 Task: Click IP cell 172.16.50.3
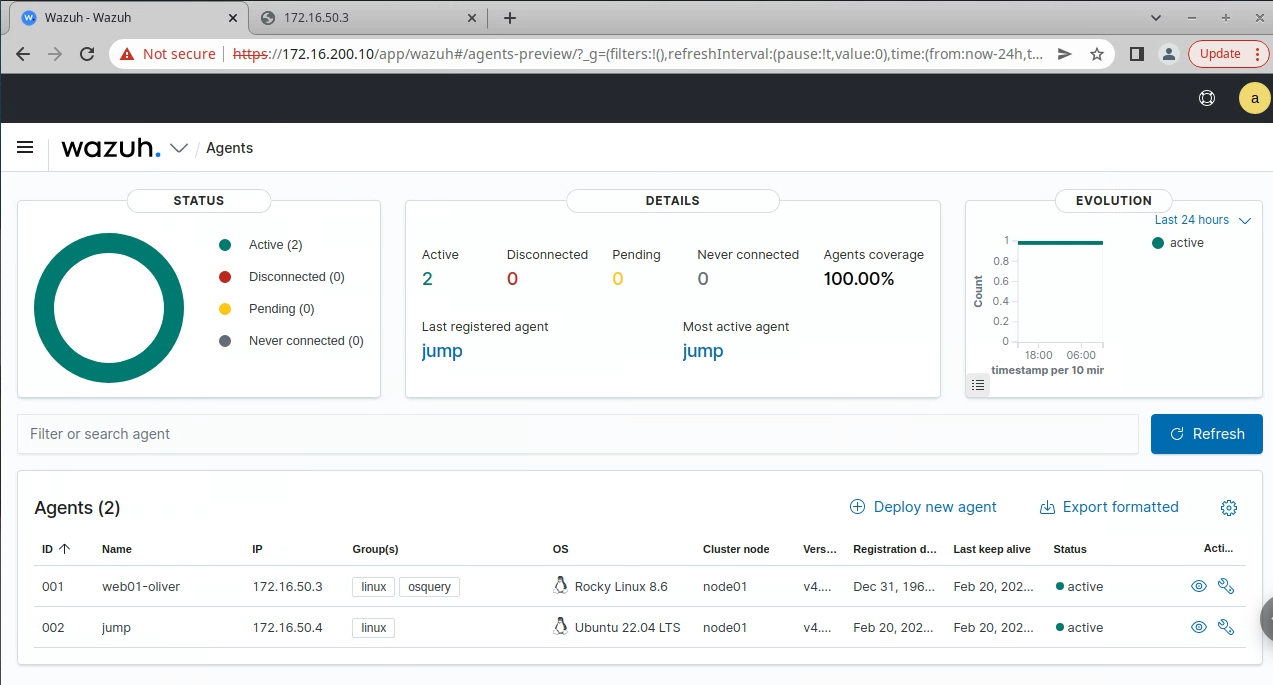(x=287, y=587)
